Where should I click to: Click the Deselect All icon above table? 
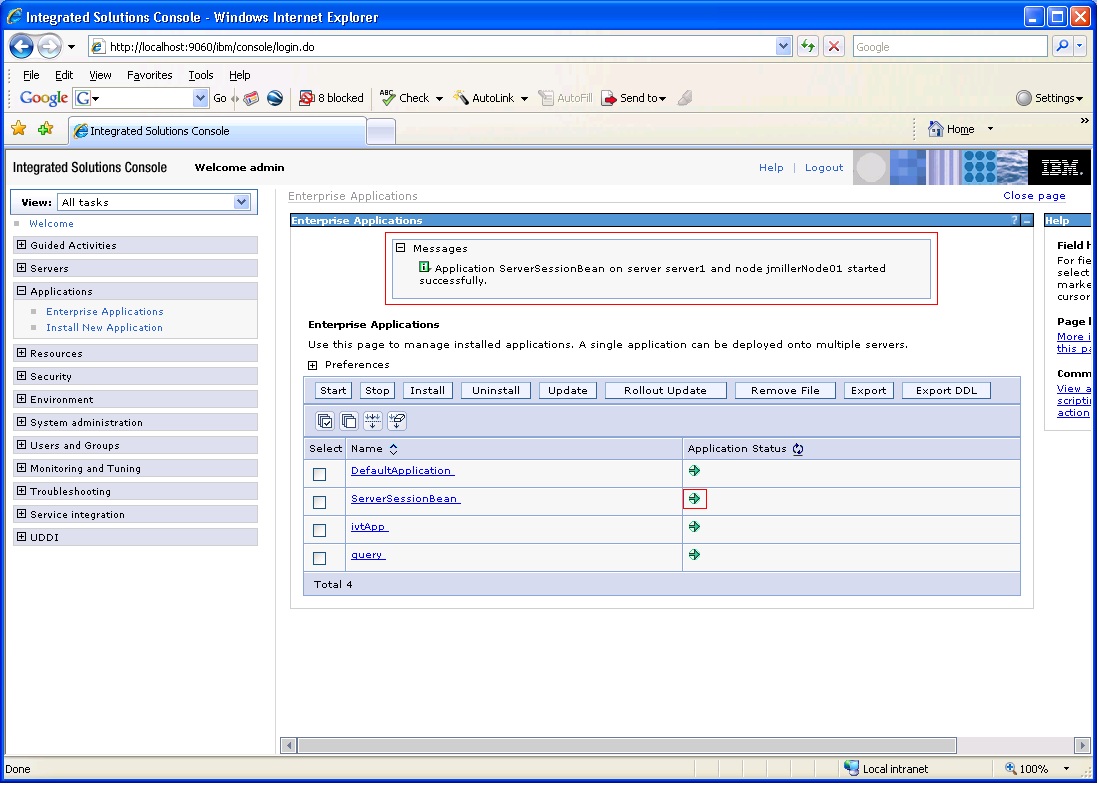tap(348, 421)
